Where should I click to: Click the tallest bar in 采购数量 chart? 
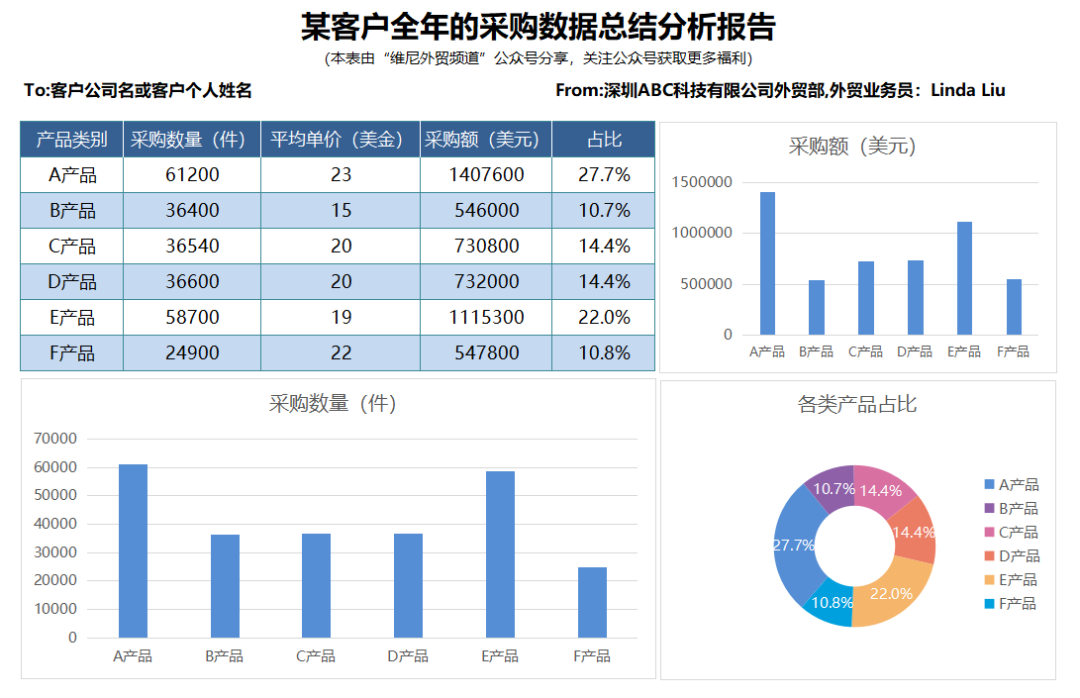pos(132,550)
